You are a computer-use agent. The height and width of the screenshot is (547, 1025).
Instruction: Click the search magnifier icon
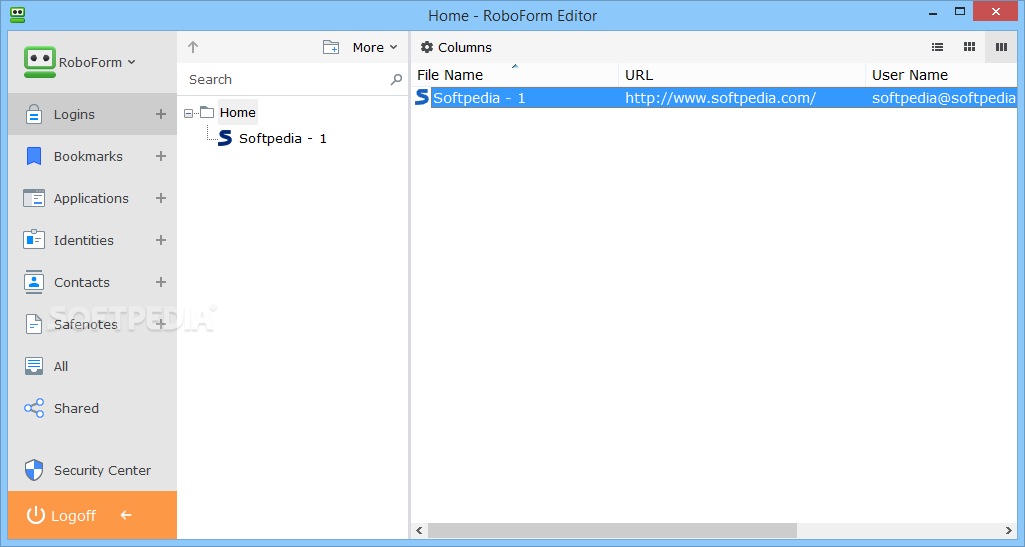point(396,79)
